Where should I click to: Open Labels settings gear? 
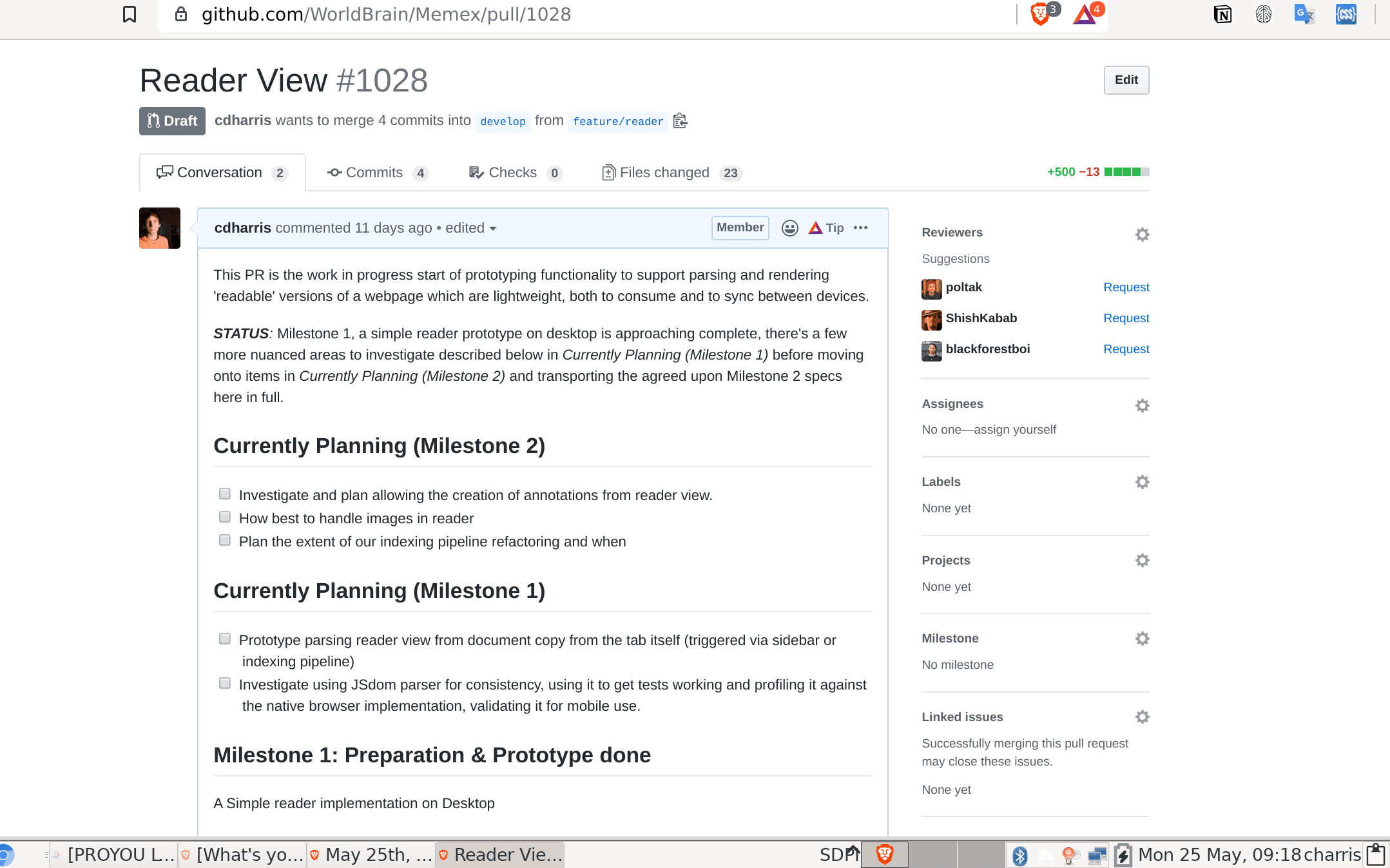(x=1142, y=482)
